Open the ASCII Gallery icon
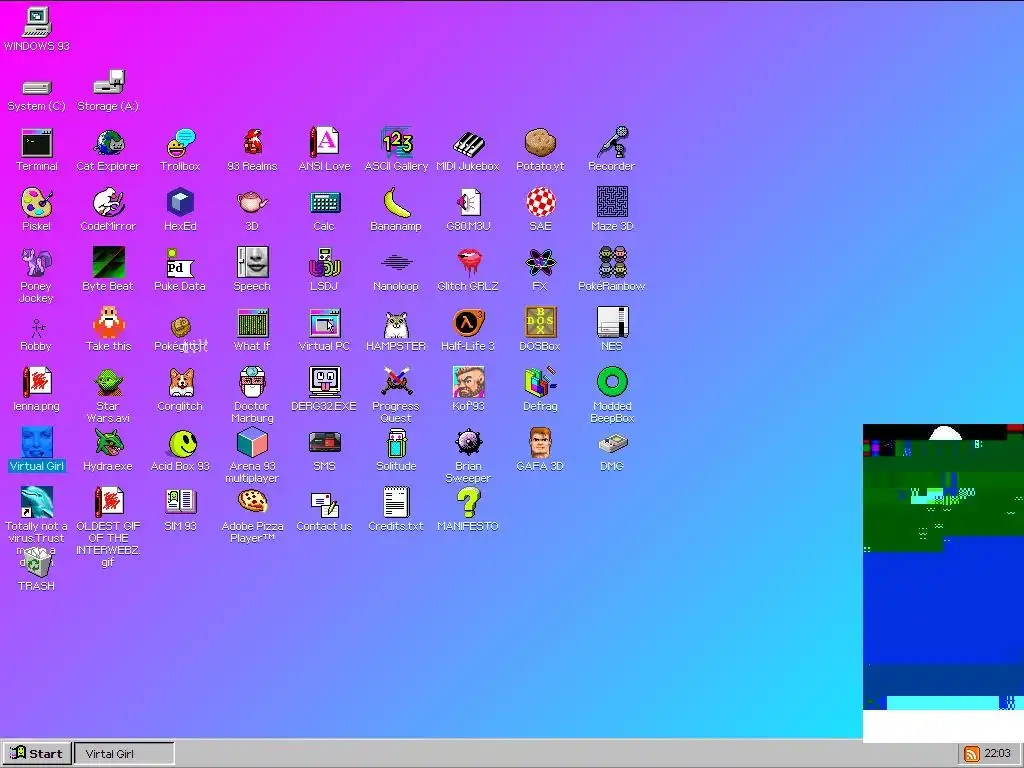The image size is (1024, 768). (x=396, y=143)
